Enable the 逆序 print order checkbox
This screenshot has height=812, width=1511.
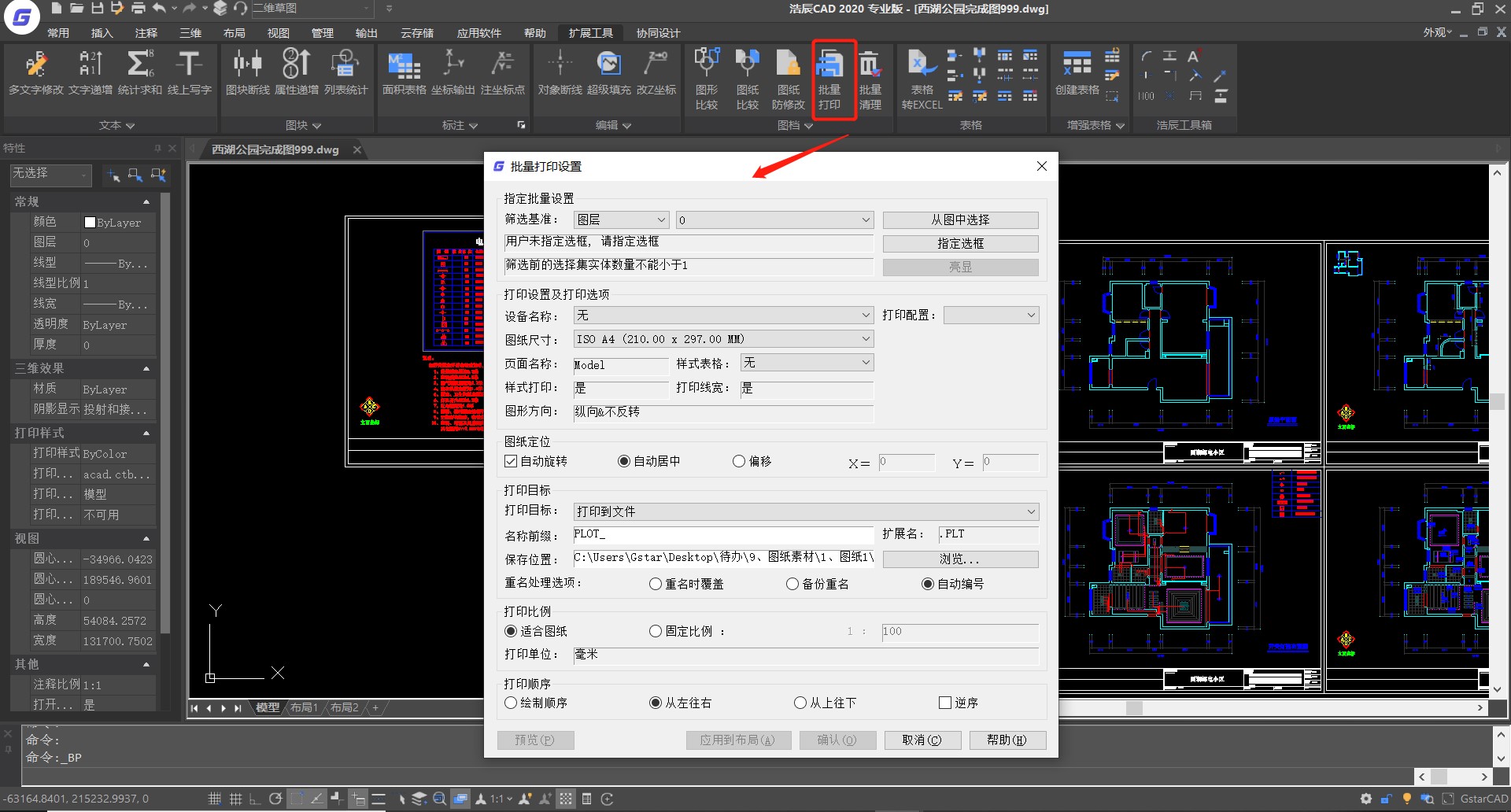[944, 702]
